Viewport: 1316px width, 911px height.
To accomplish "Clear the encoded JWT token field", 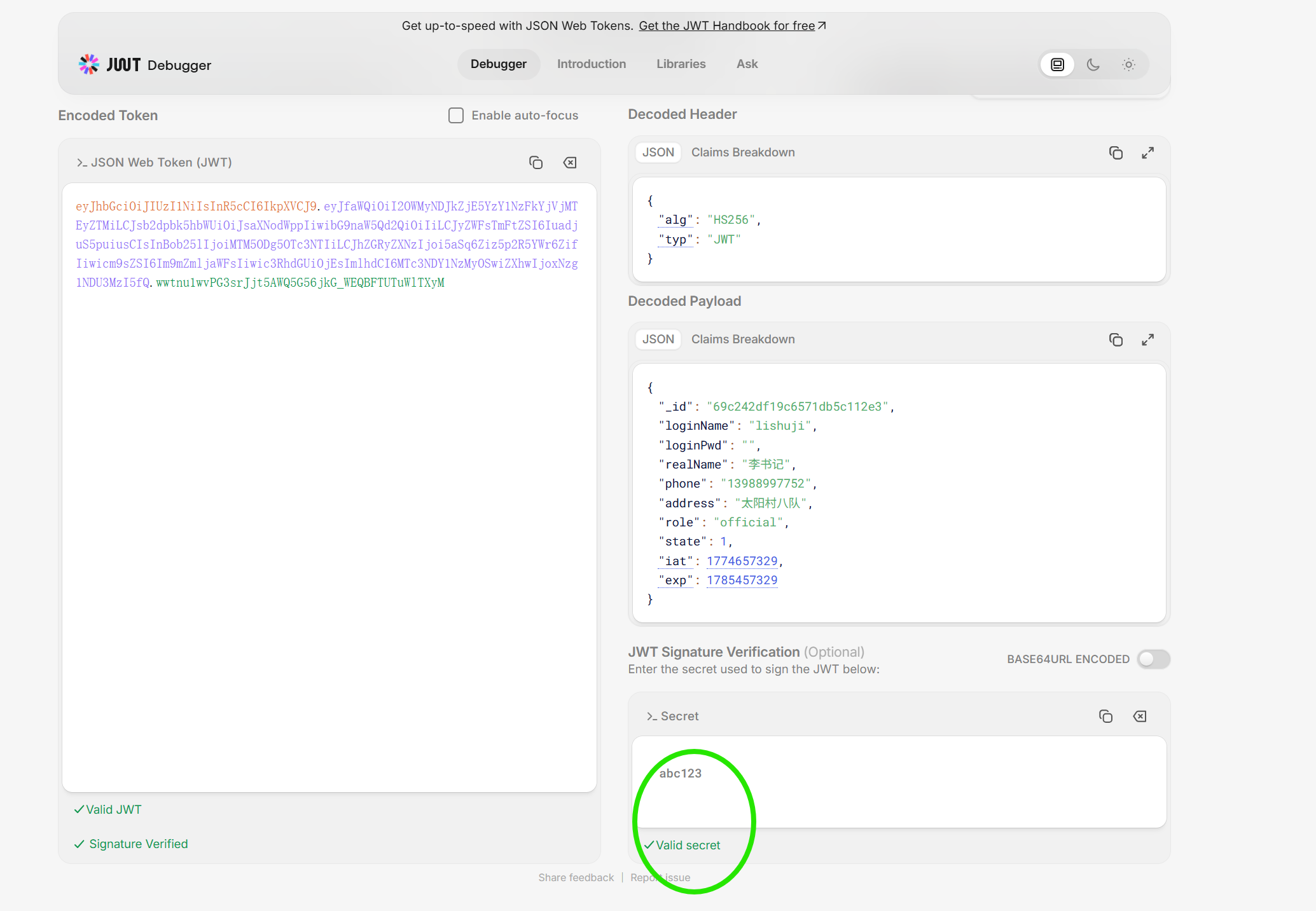I will 570,163.
